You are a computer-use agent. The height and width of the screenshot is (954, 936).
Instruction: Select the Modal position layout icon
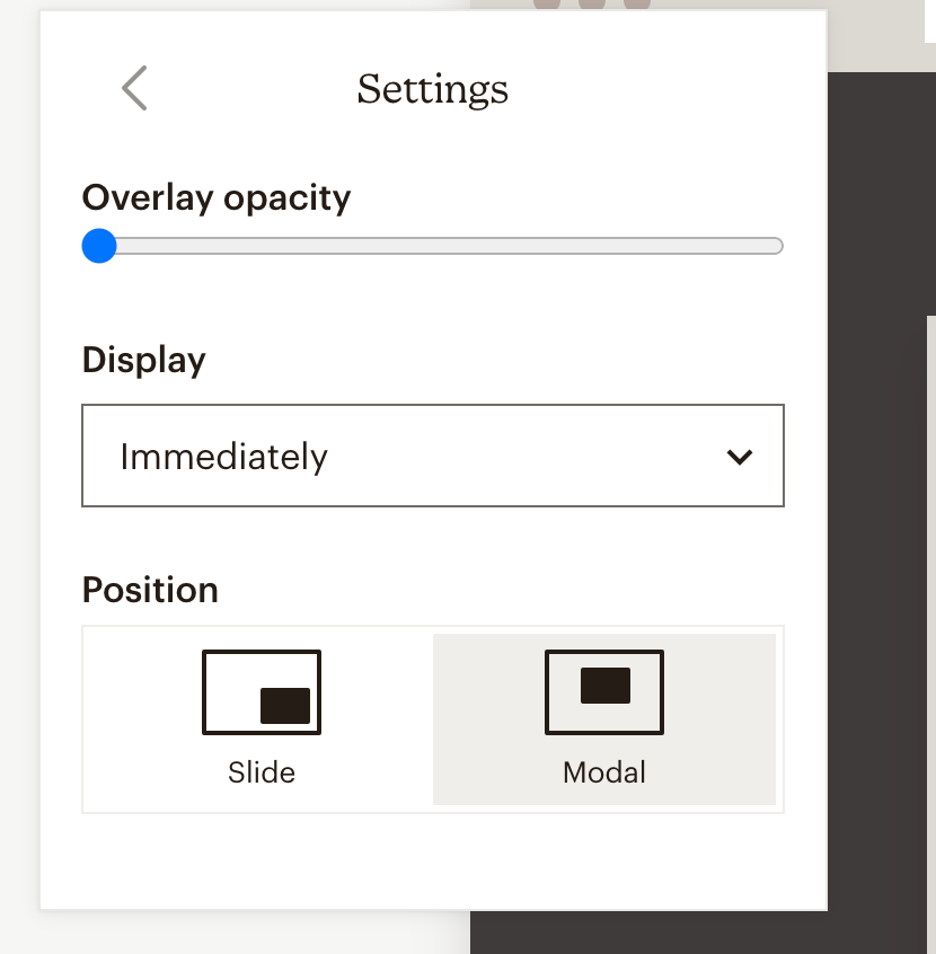tap(604, 692)
